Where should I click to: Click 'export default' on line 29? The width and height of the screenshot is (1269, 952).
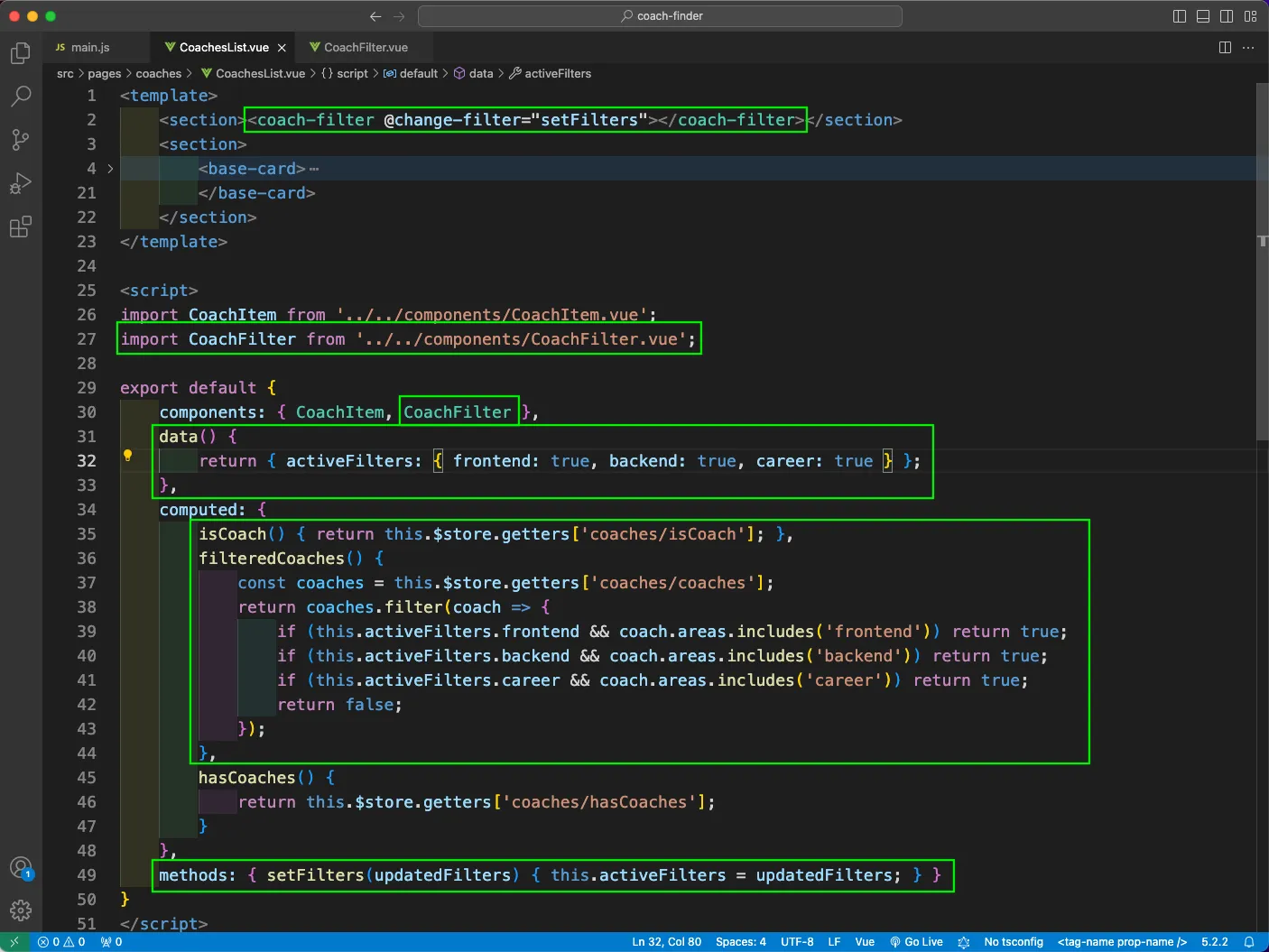point(189,388)
